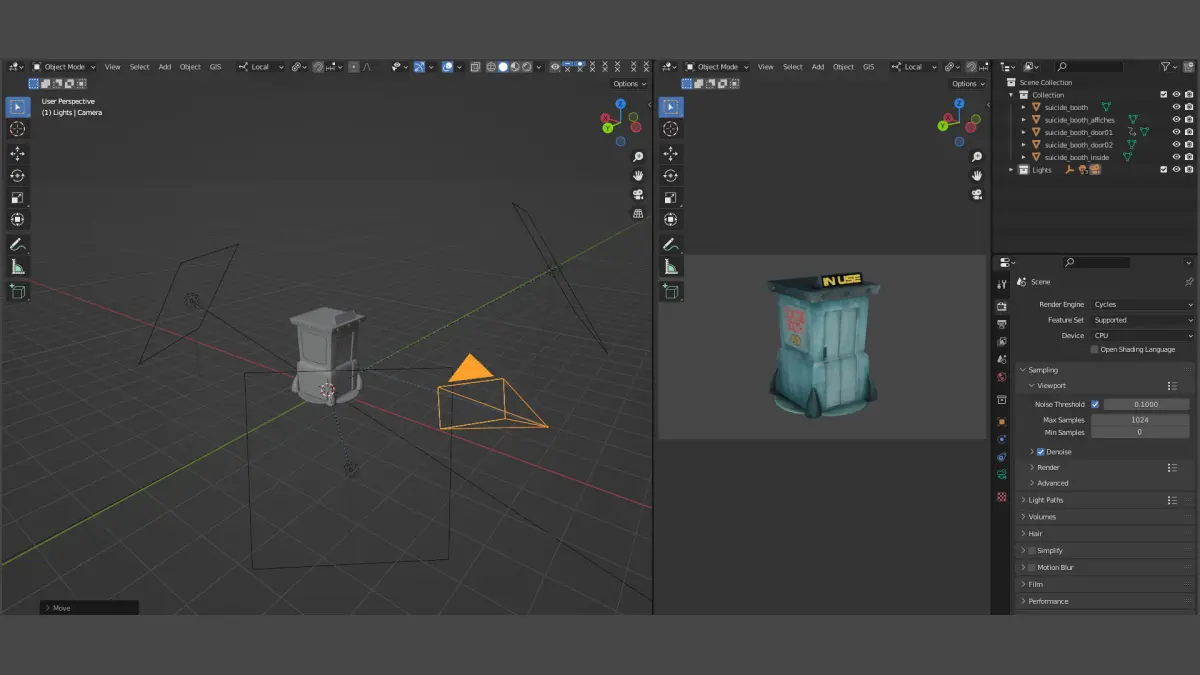The height and width of the screenshot is (675, 1200).
Task: Open the Tool properties tab
Action: coord(1002,285)
